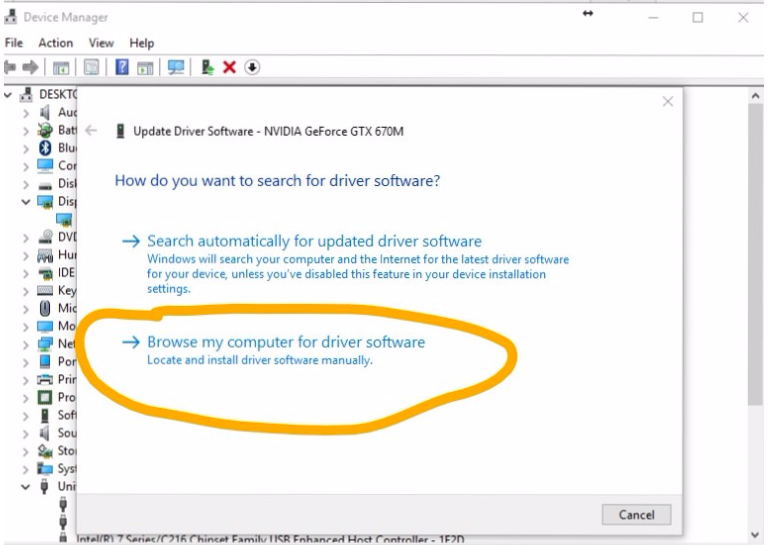Image resolution: width=772 pixels, height=545 pixels.
Task: Select the Software devices (Sof) row label
Action: (67, 415)
